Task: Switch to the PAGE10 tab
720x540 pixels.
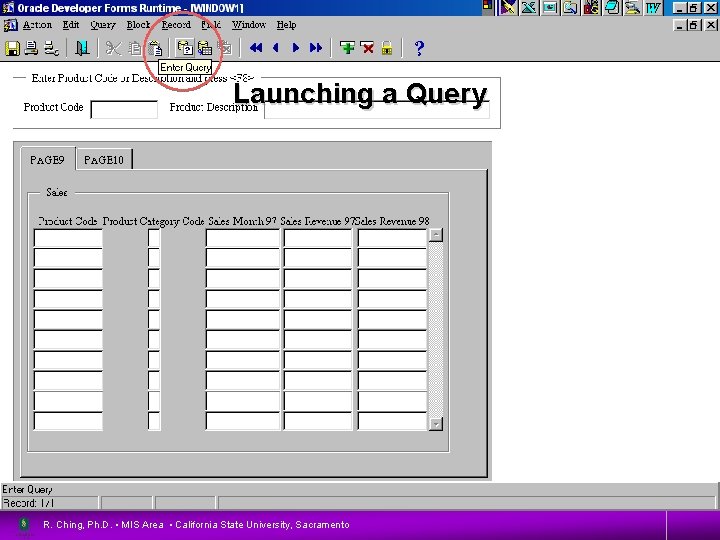Action: pos(104,159)
